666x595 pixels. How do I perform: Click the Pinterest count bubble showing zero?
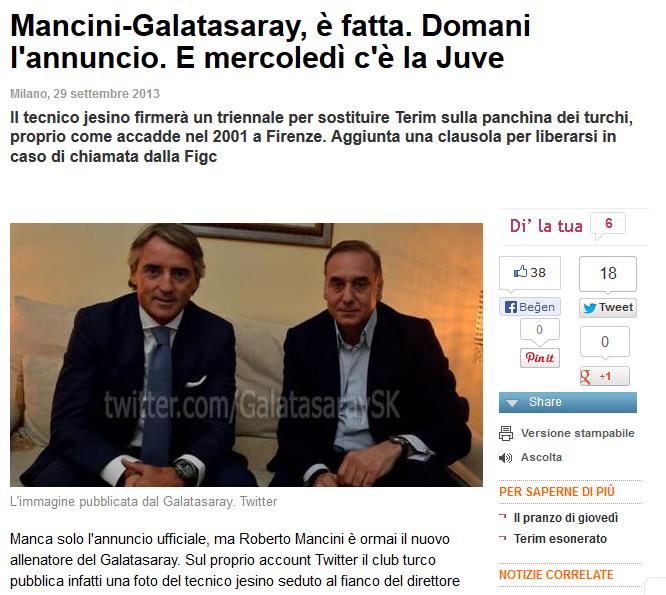[x=539, y=330]
